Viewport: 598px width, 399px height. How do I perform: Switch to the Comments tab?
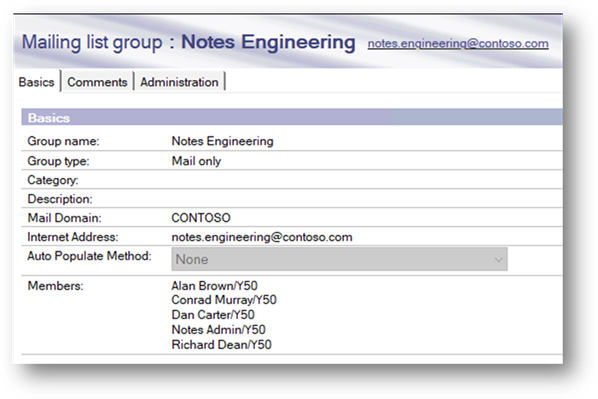97,82
